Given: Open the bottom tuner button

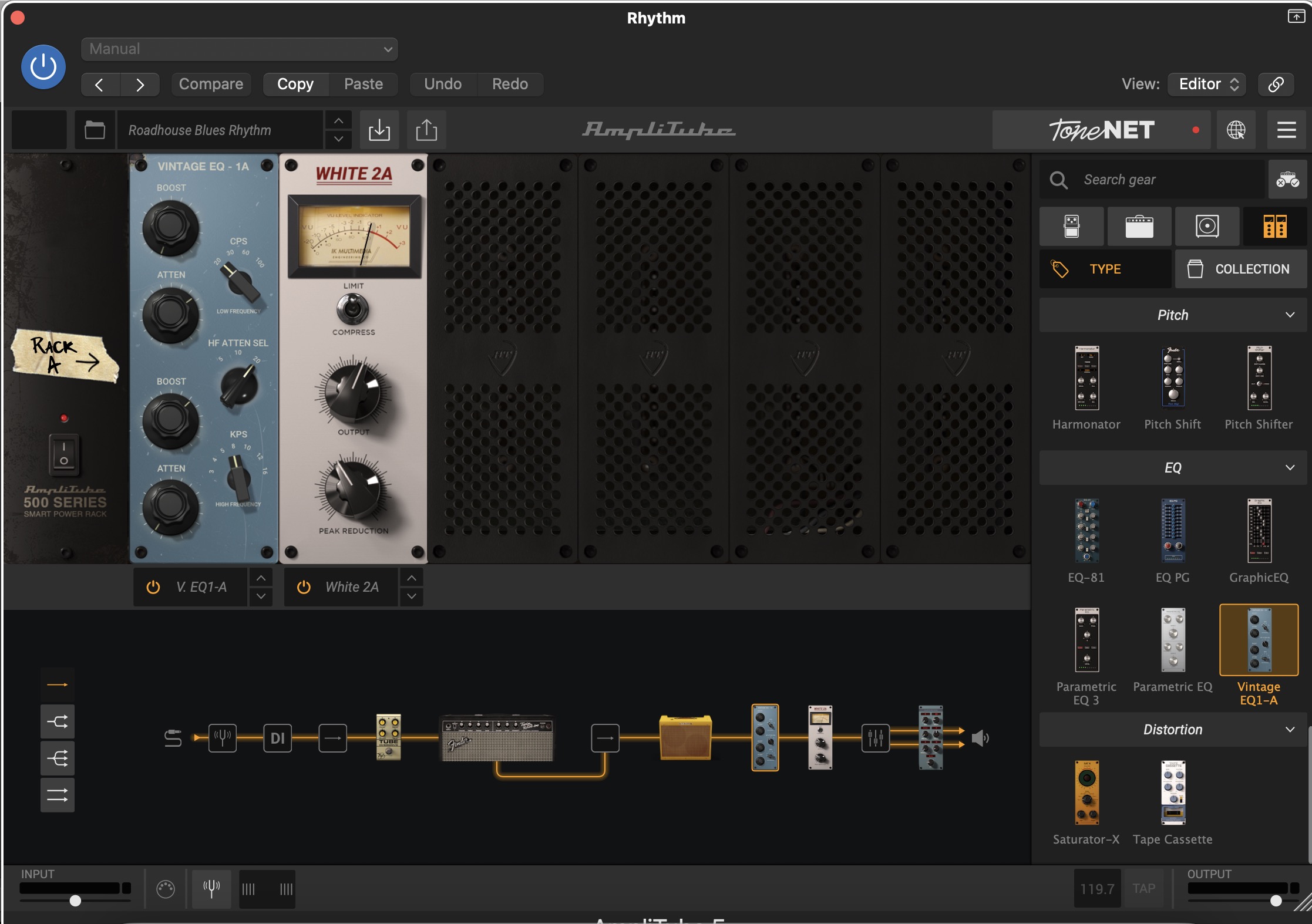Looking at the screenshot, I should [211, 888].
